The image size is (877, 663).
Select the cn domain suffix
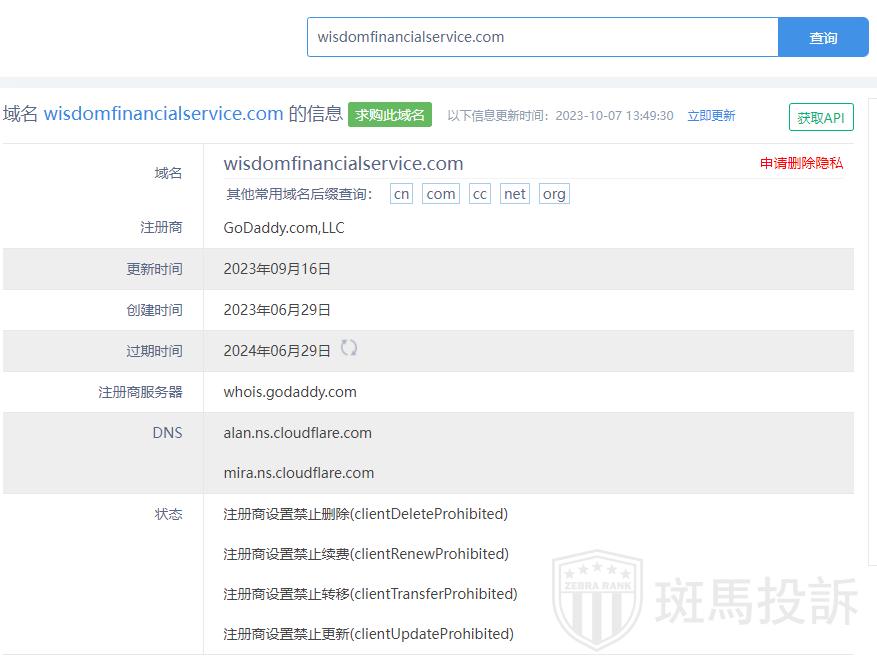pos(401,194)
